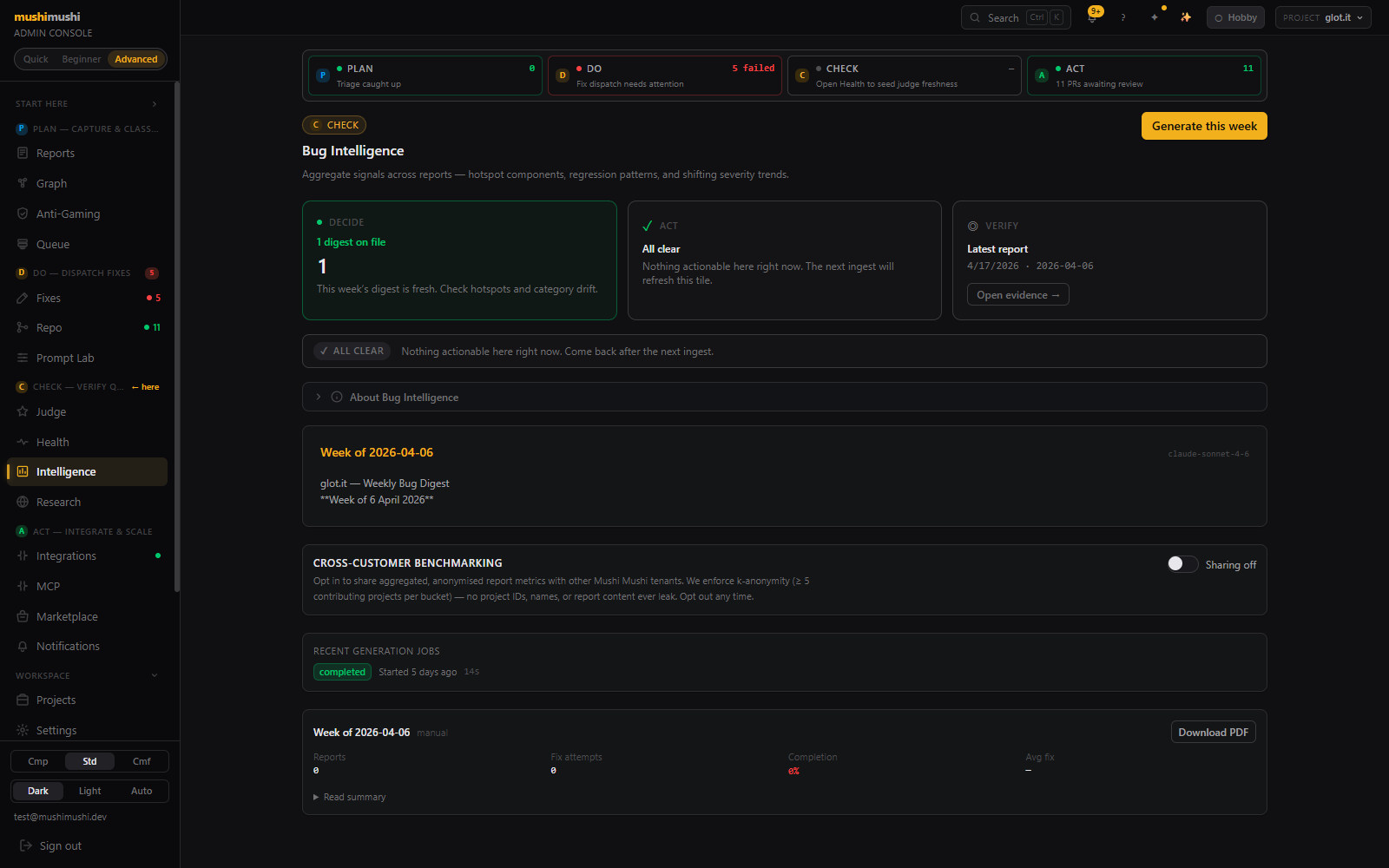This screenshot has height=868, width=1389.
Task: Collapse the WORKSPACE section chevron
Action: [x=155, y=675]
